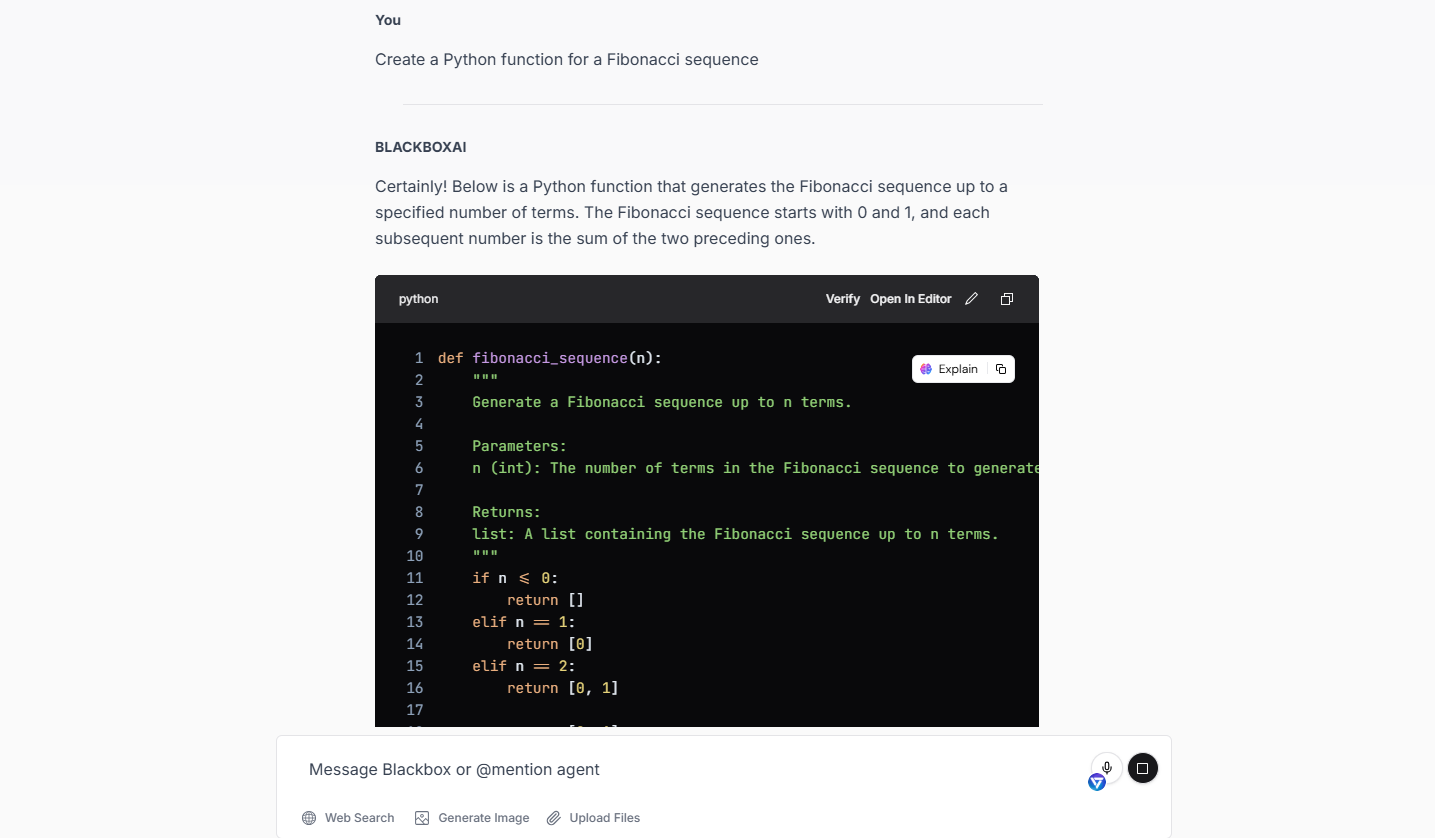The width and height of the screenshot is (1435, 838).
Task: Open the code in editor
Action: 910,298
